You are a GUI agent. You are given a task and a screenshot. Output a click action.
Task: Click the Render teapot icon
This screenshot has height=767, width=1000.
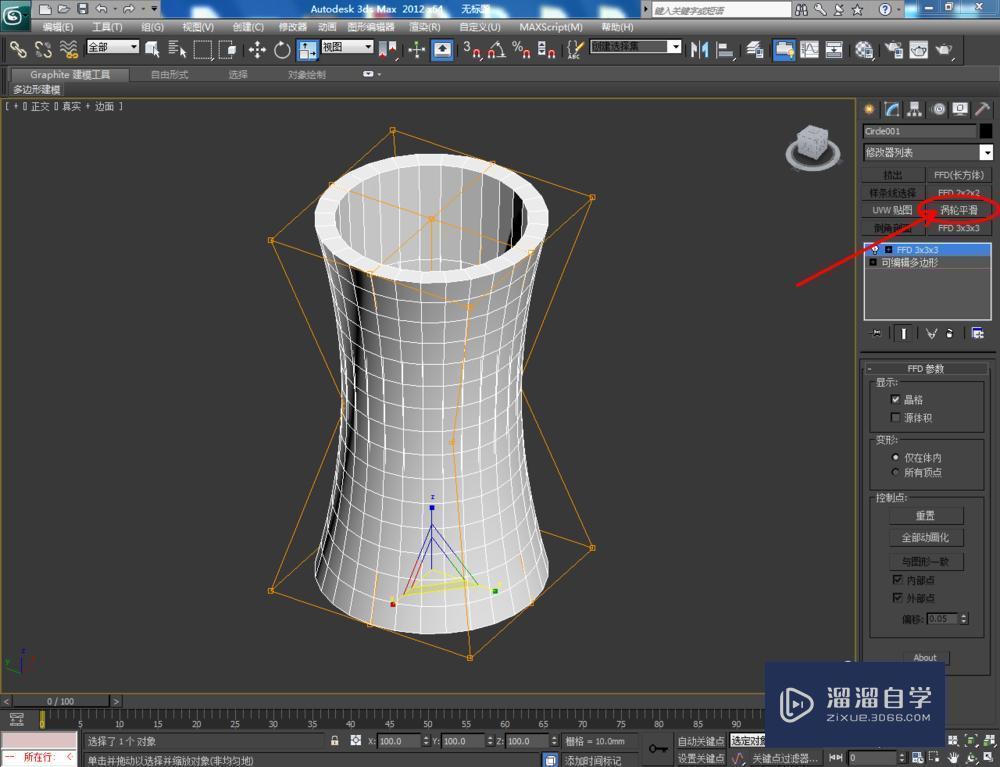(x=943, y=49)
